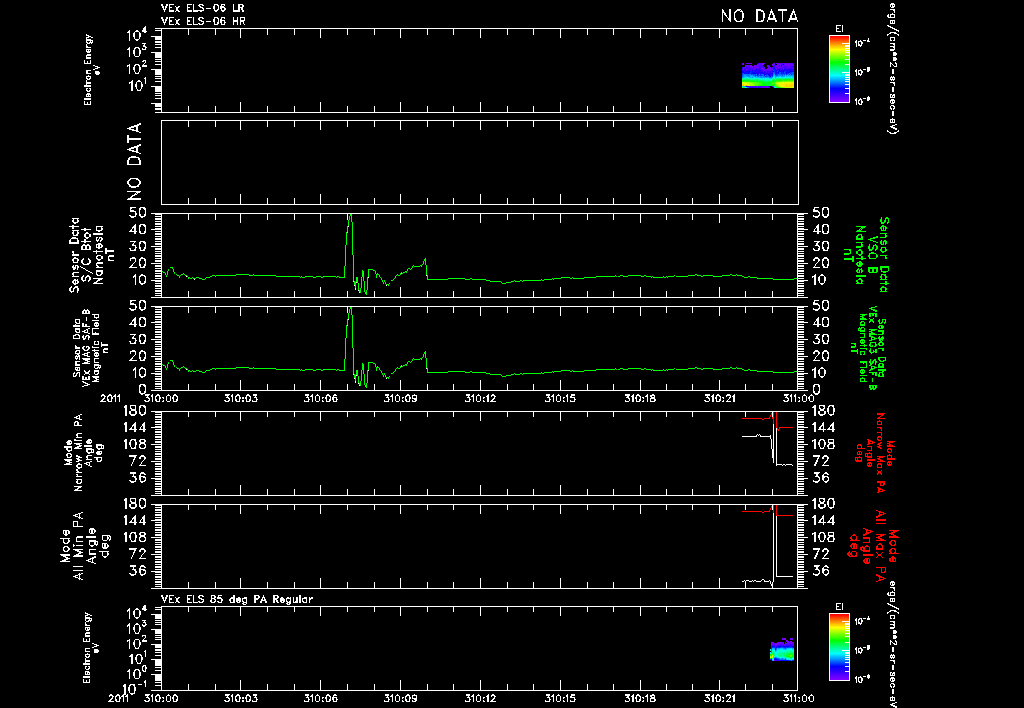
Task: Click the "VEx ELS 85 deg PA Regular" title
Action: pos(237,599)
